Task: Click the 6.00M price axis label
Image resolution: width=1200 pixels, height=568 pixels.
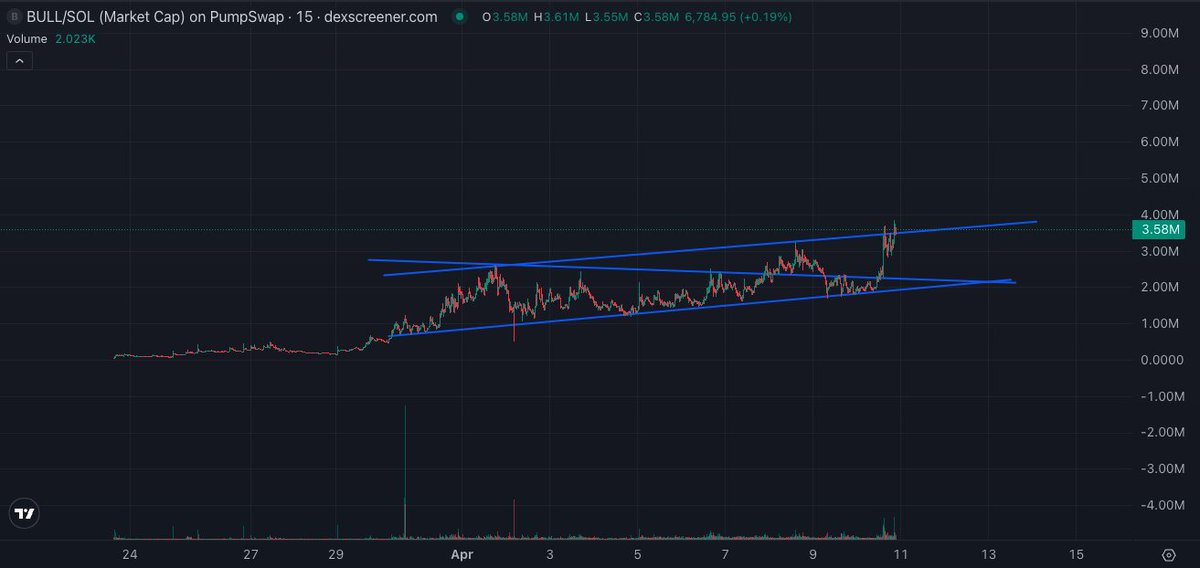Action: [1161, 143]
